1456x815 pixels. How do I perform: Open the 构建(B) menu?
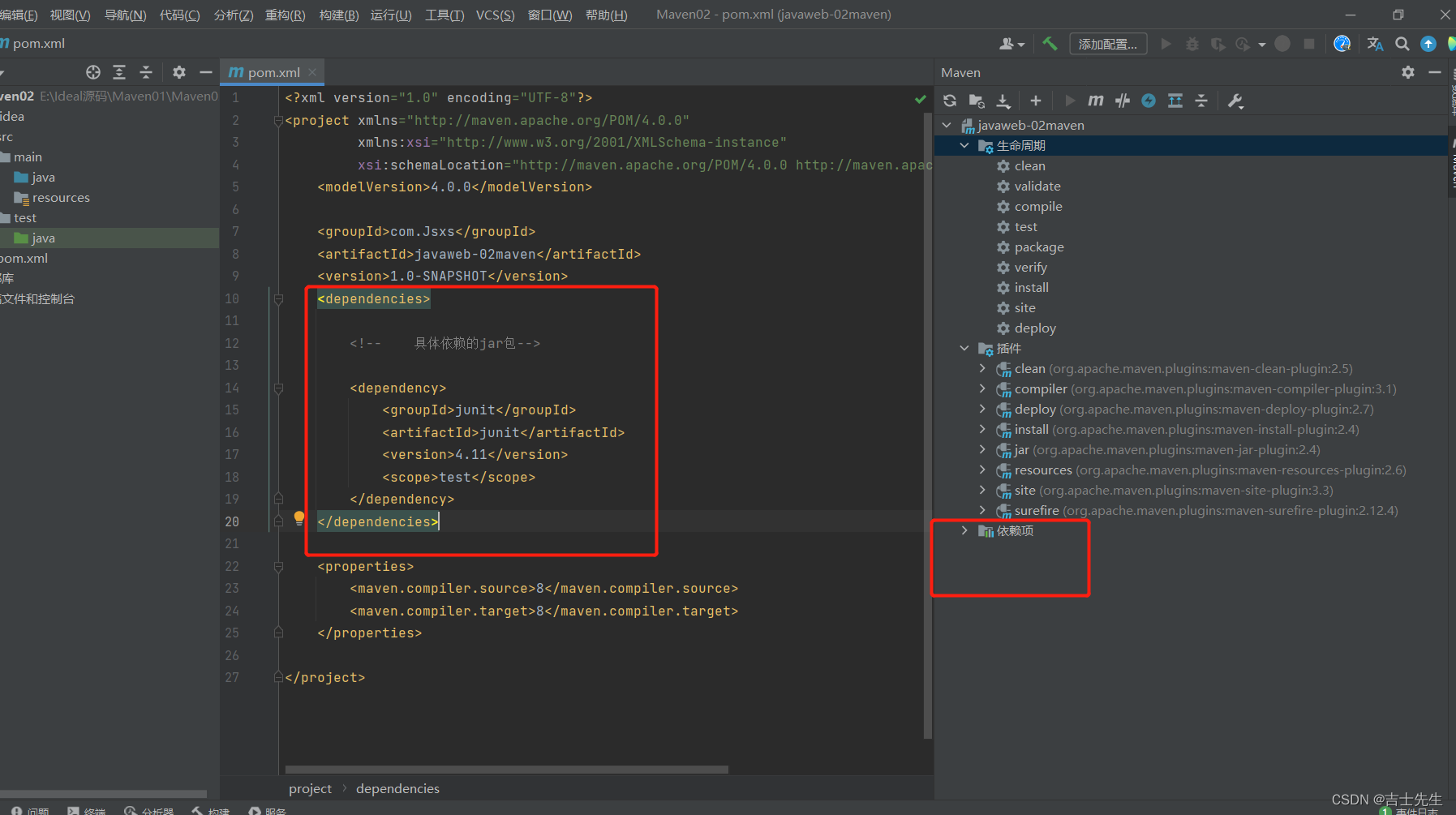click(x=339, y=15)
